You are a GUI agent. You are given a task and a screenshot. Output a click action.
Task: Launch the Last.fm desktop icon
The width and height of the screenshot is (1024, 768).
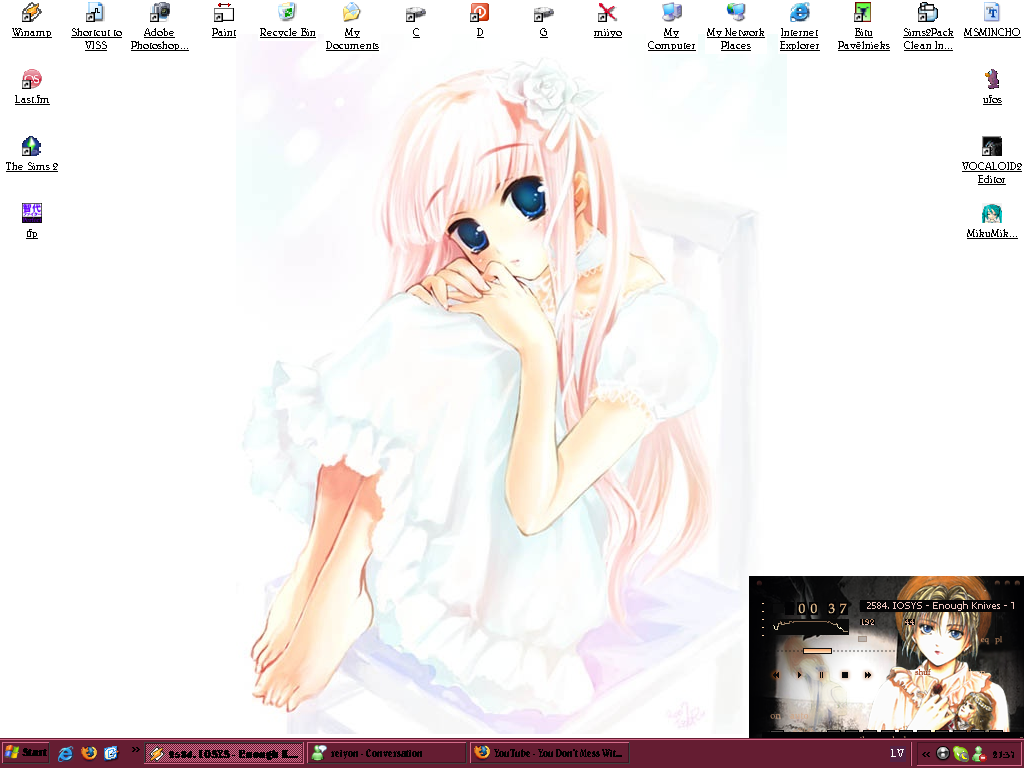(31, 86)
